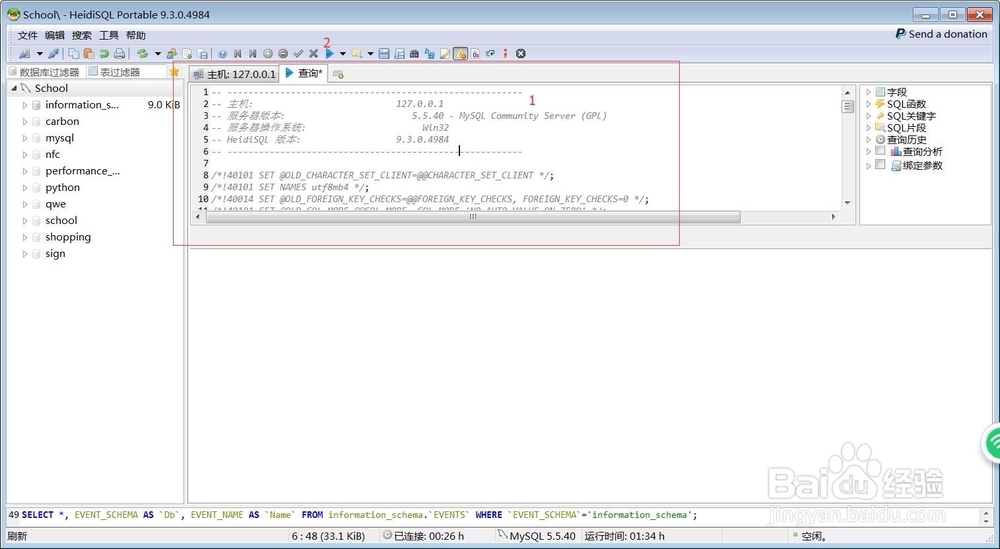This screenshot has height=549, width=1000.
Task: Toggle the 0x binary hex icon
Action: pos(475,54)
